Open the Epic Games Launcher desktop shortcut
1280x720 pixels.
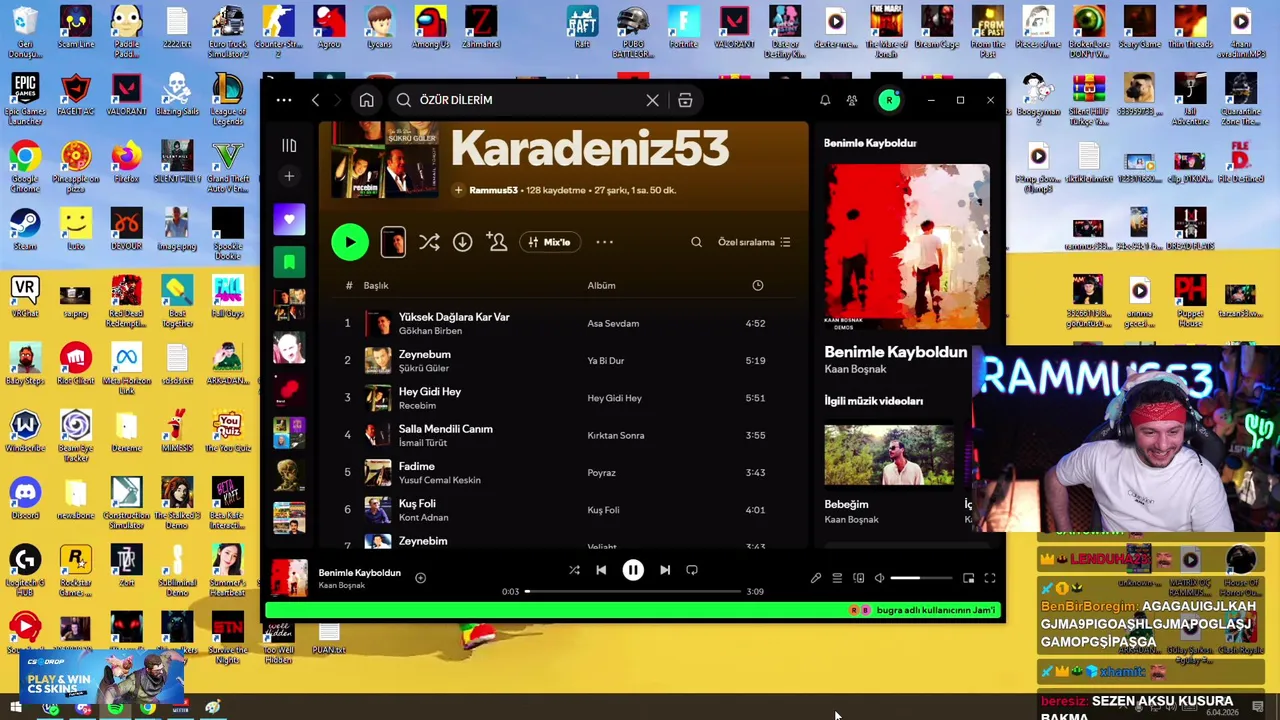coord(25,98)
